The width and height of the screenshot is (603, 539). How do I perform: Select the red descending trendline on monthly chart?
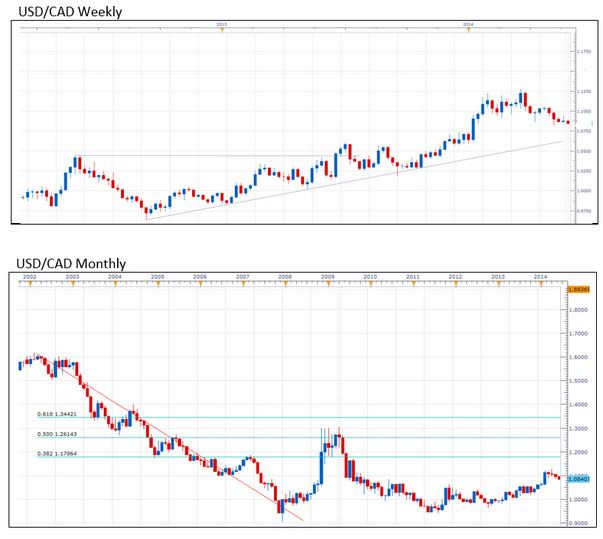(169, 436)
